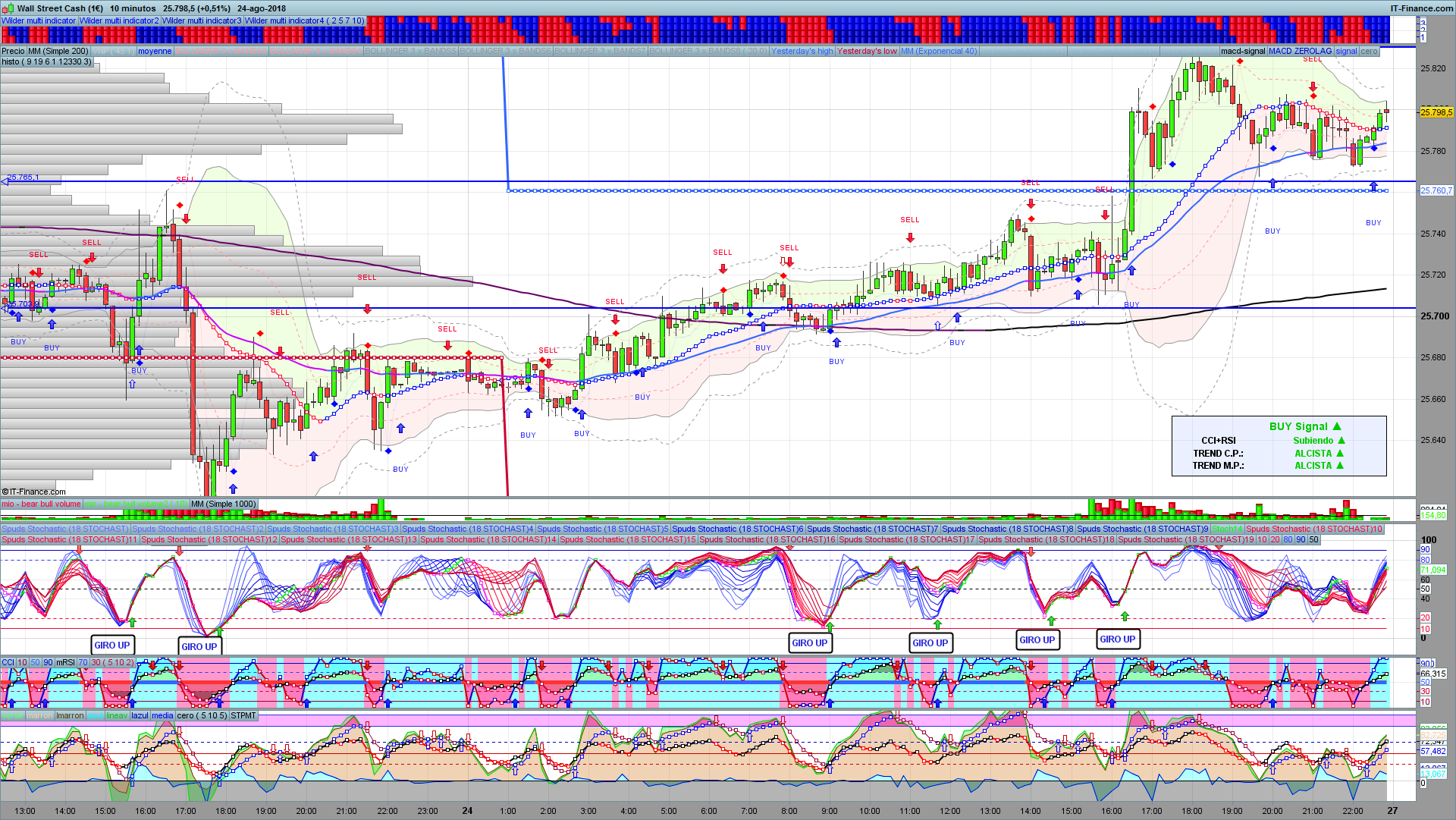This screenshot has height=820, width=1456.
Task: Select Spuds Stochastic (18 STOCHAST)13 label
Action: [349, 539]
